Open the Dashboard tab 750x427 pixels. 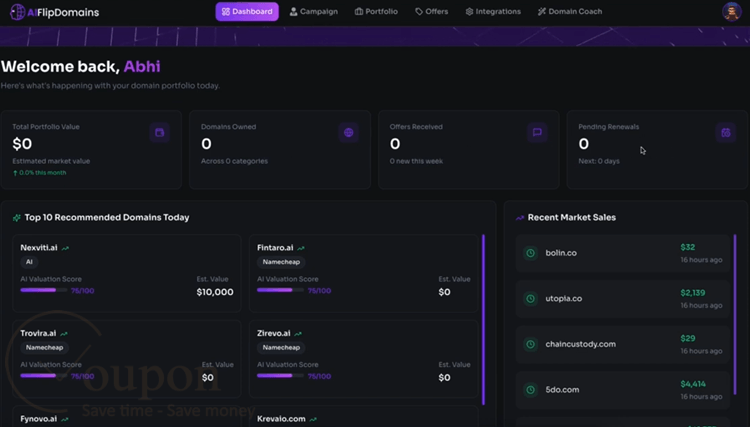click(x=247, y=11)
